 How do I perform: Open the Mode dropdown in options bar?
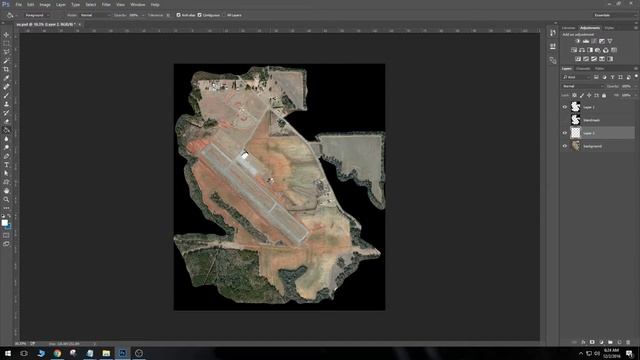point(95,15)
